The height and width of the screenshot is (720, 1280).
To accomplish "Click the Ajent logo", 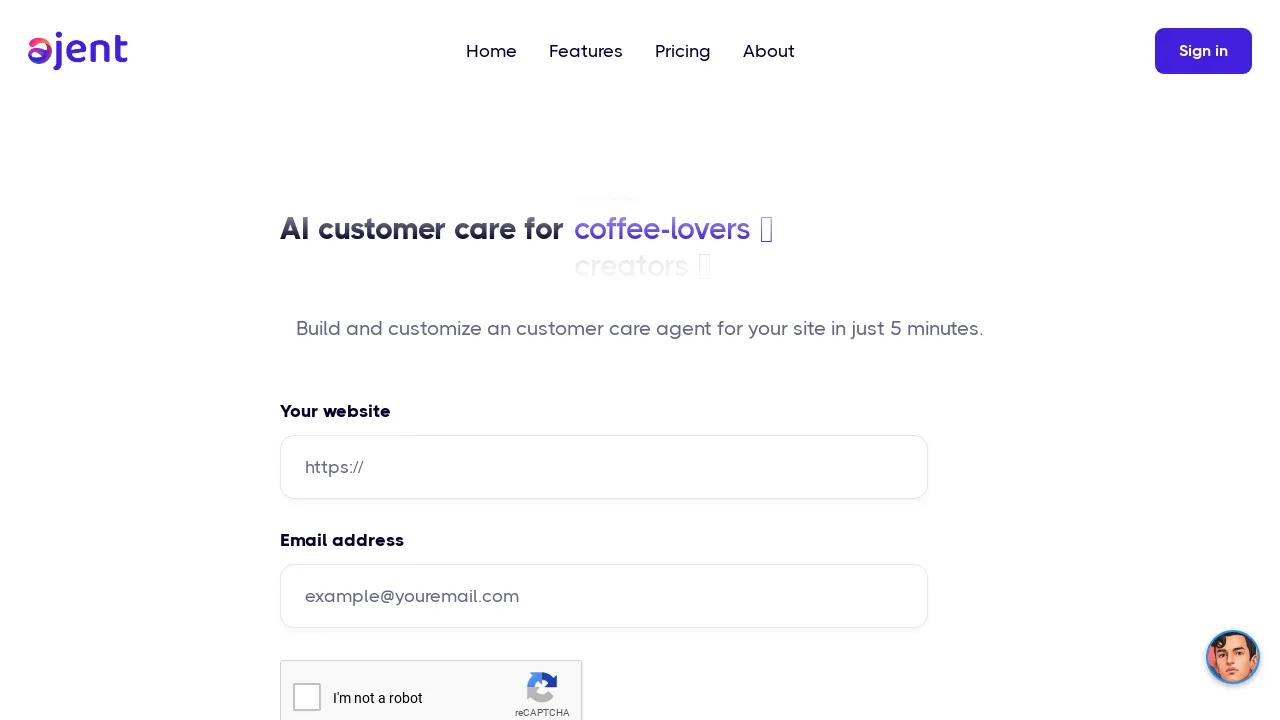I will (78, 51).
